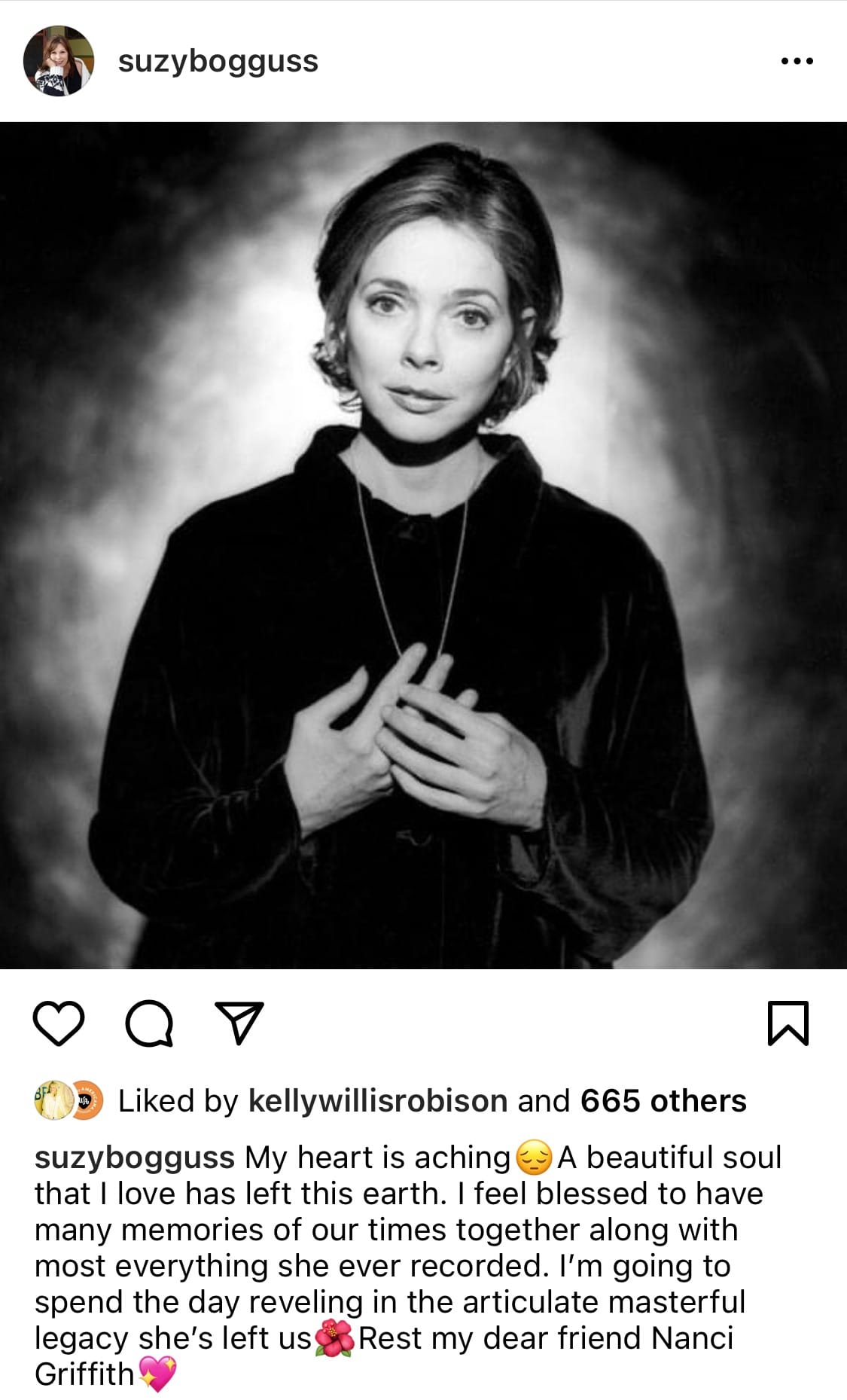847x1400 pixels.
Task: Save the post with the bookmark icon
Action: pos(788,1023)
